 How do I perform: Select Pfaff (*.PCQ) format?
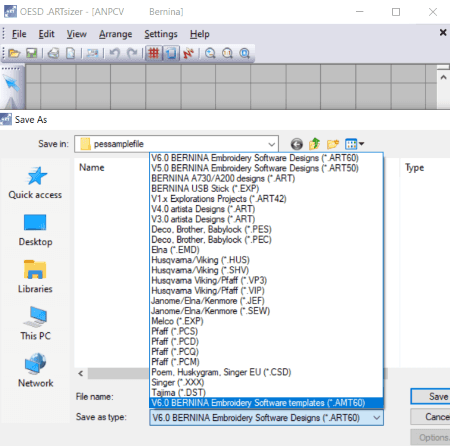[x=266, y=352]
